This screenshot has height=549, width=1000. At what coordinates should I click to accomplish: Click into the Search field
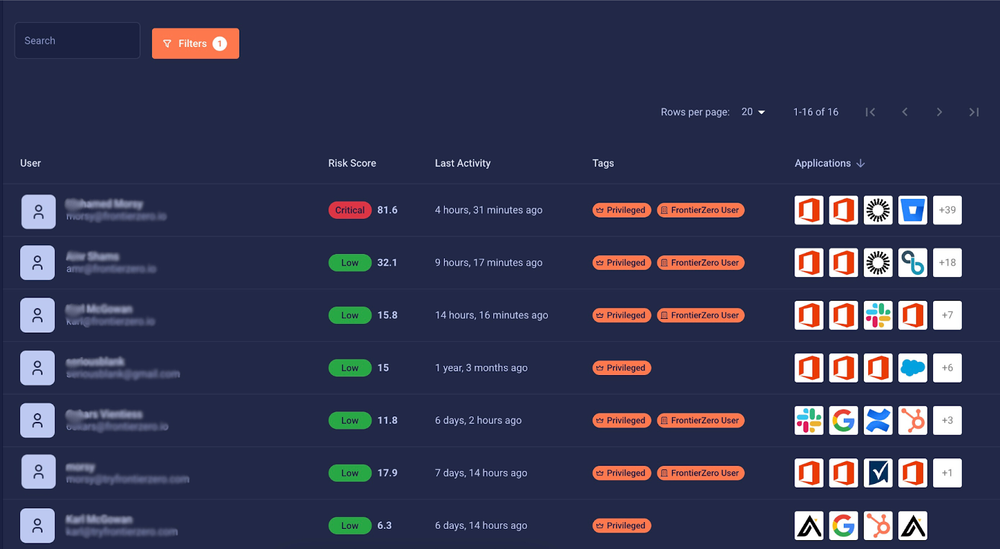(77, 41)
